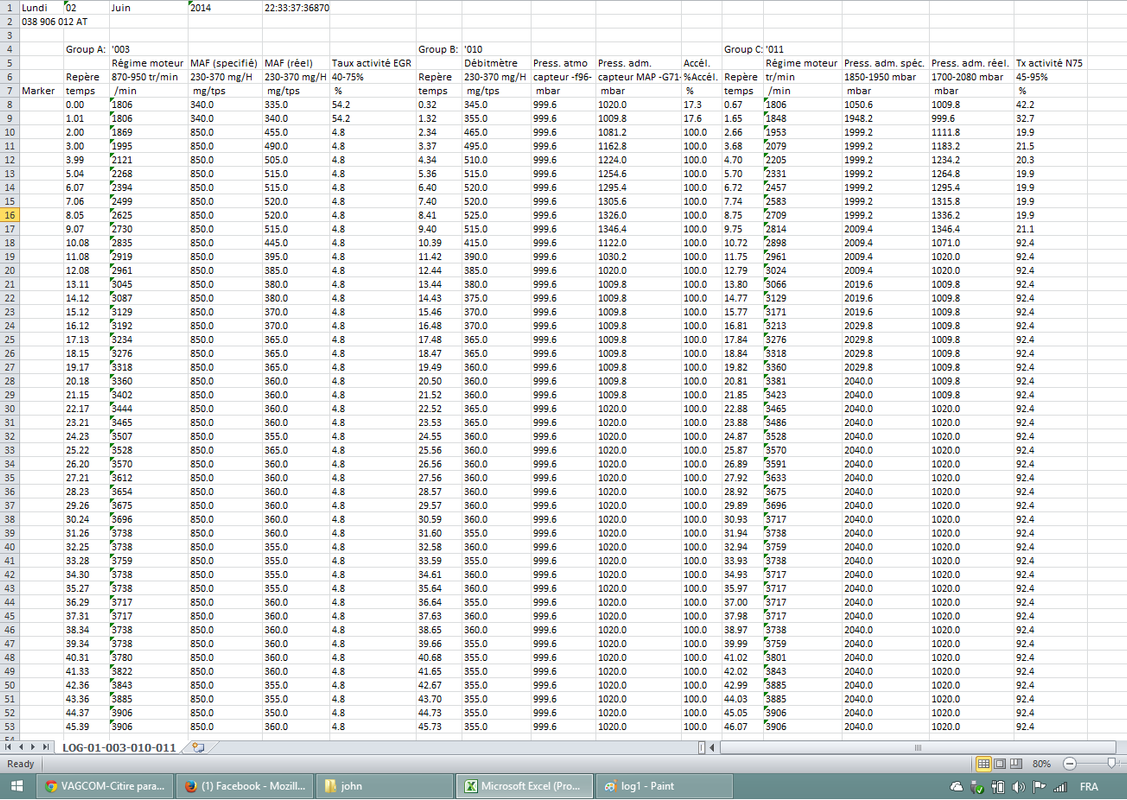This screenshot has width=1127, height=800.
Task: Click the previous sheet navigation arrow
Action: coord(20,748)
